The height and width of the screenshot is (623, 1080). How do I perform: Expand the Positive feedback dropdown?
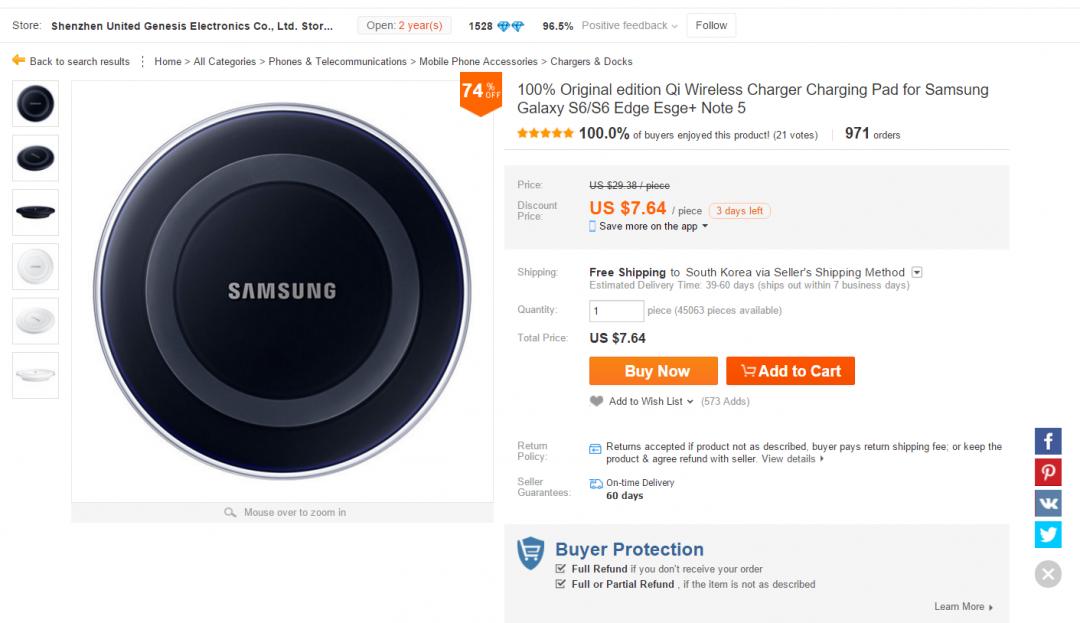[675, 26]
